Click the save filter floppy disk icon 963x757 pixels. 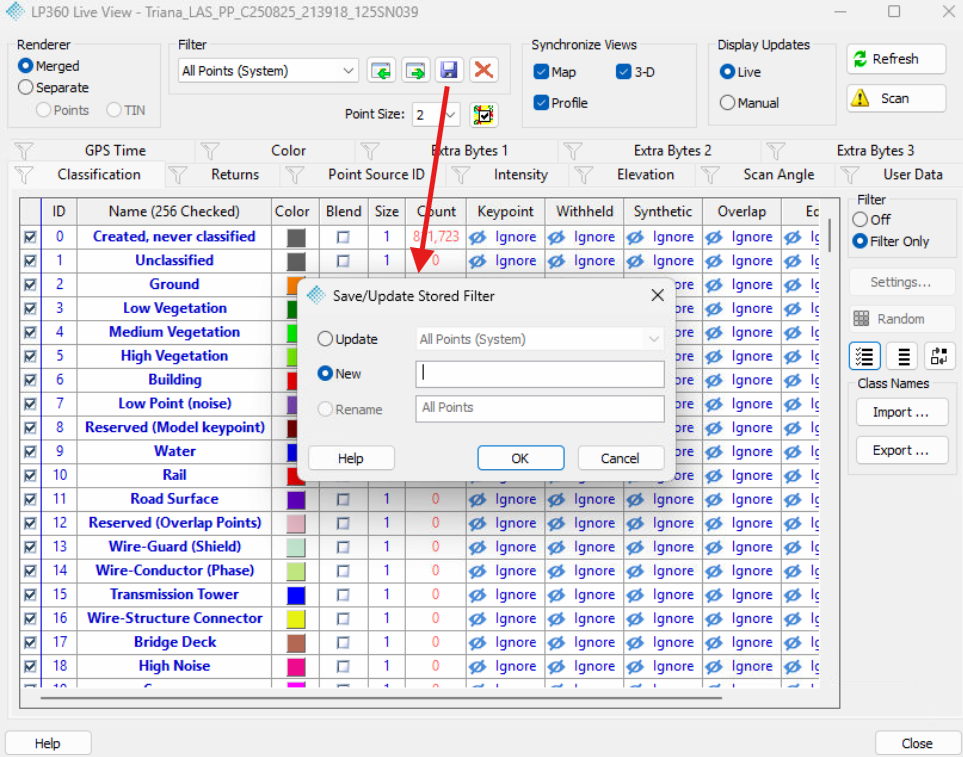point(449,71)
